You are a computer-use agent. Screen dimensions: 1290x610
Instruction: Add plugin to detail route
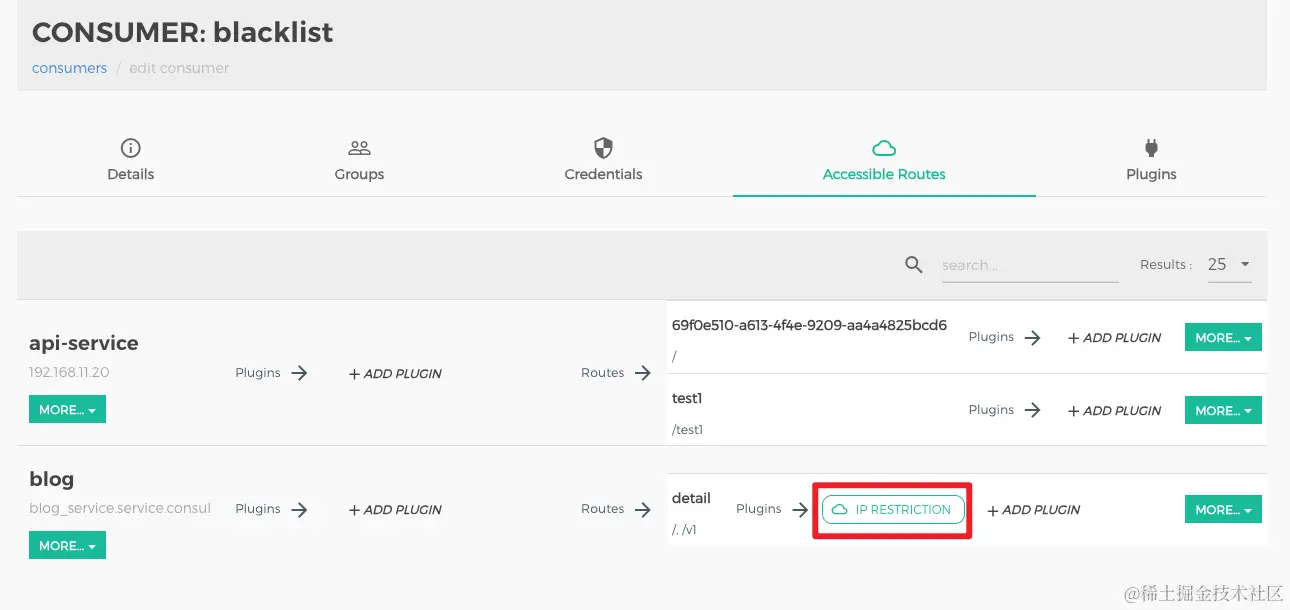(1034, 510)
